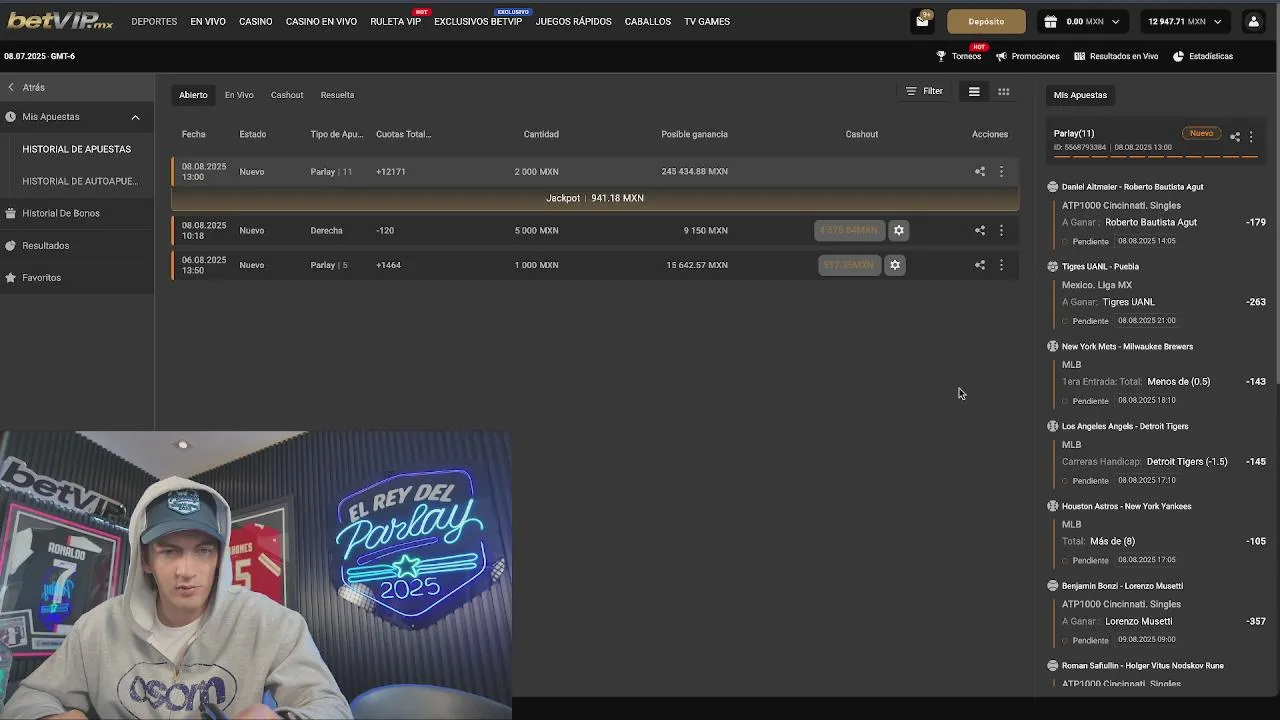Click baseball icon beside Houston Astros match
Screen dimensions: 1280x720
tap(1052, 506)
